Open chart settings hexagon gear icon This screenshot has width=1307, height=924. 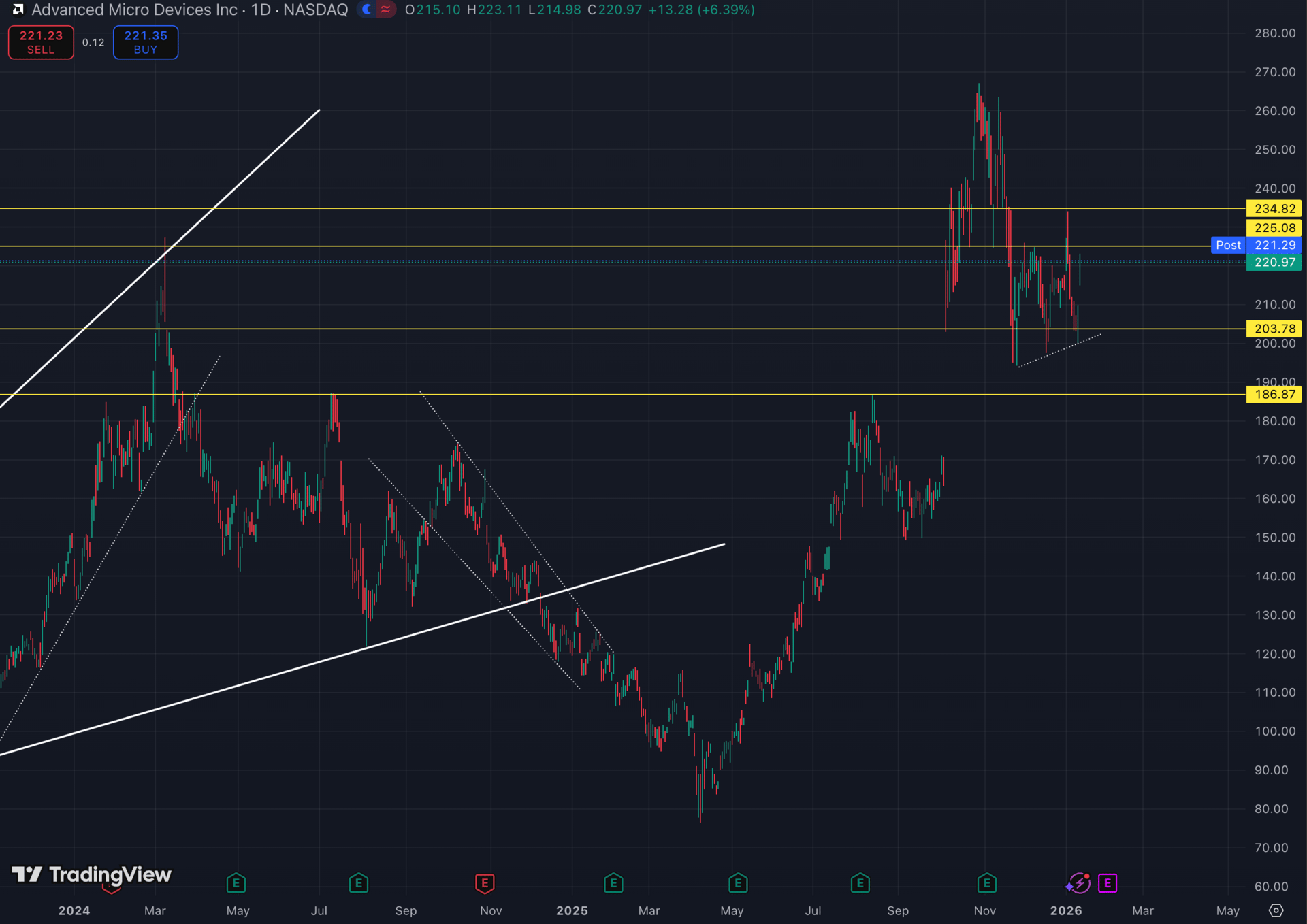(1276, 910)
